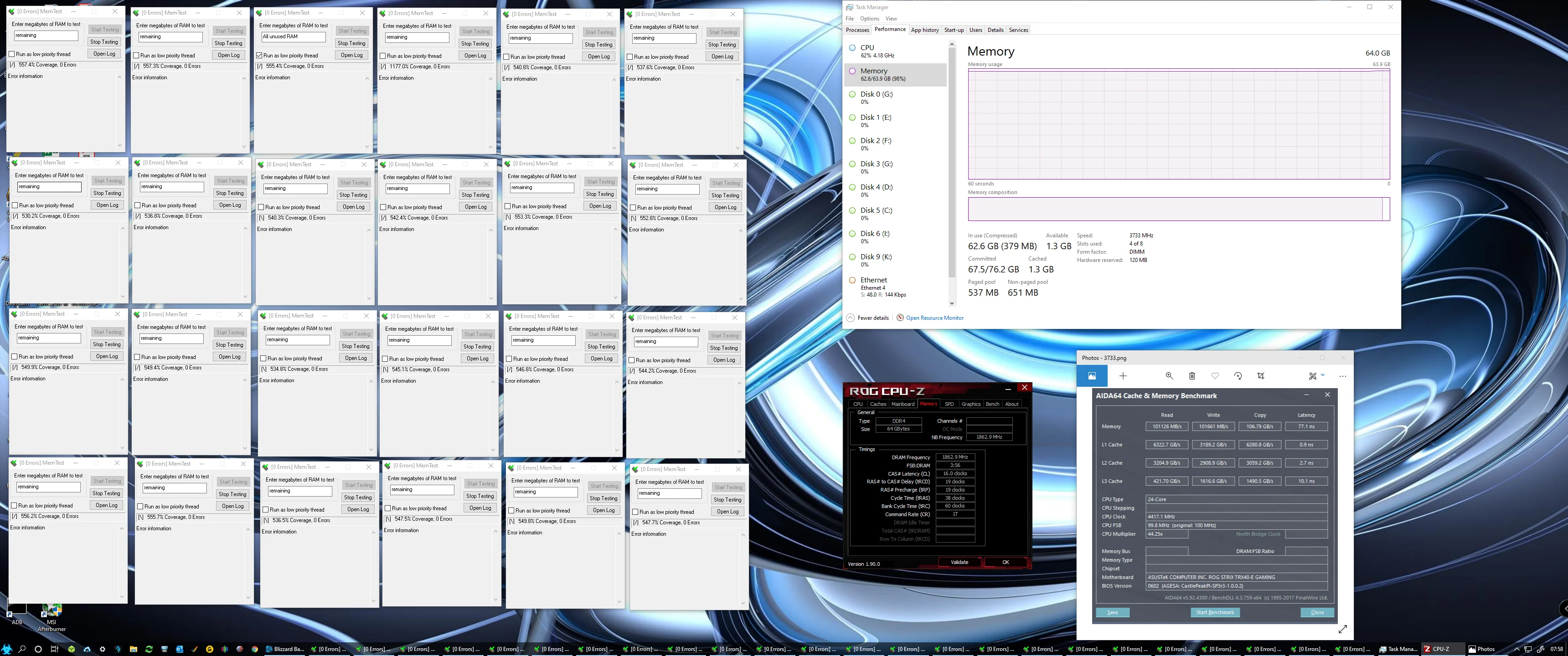Click Open Log in 1177.0% Coverage MemTest

[x=475, y=56]
